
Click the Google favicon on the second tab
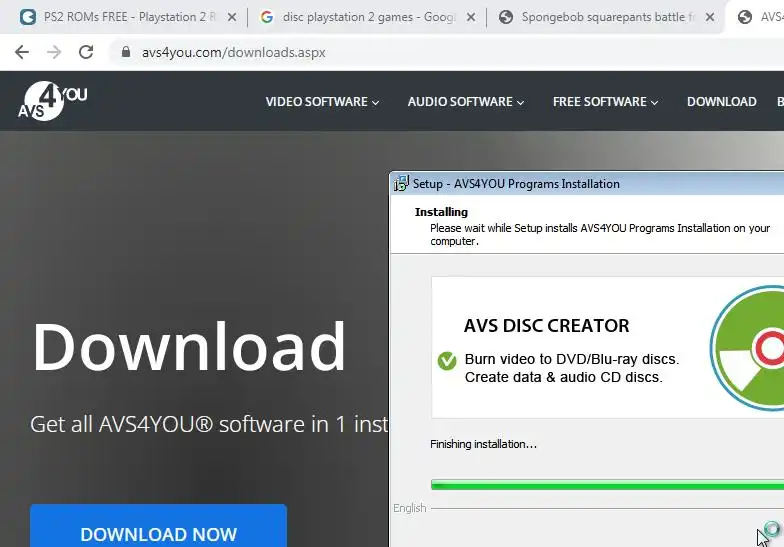pos(267,17)
